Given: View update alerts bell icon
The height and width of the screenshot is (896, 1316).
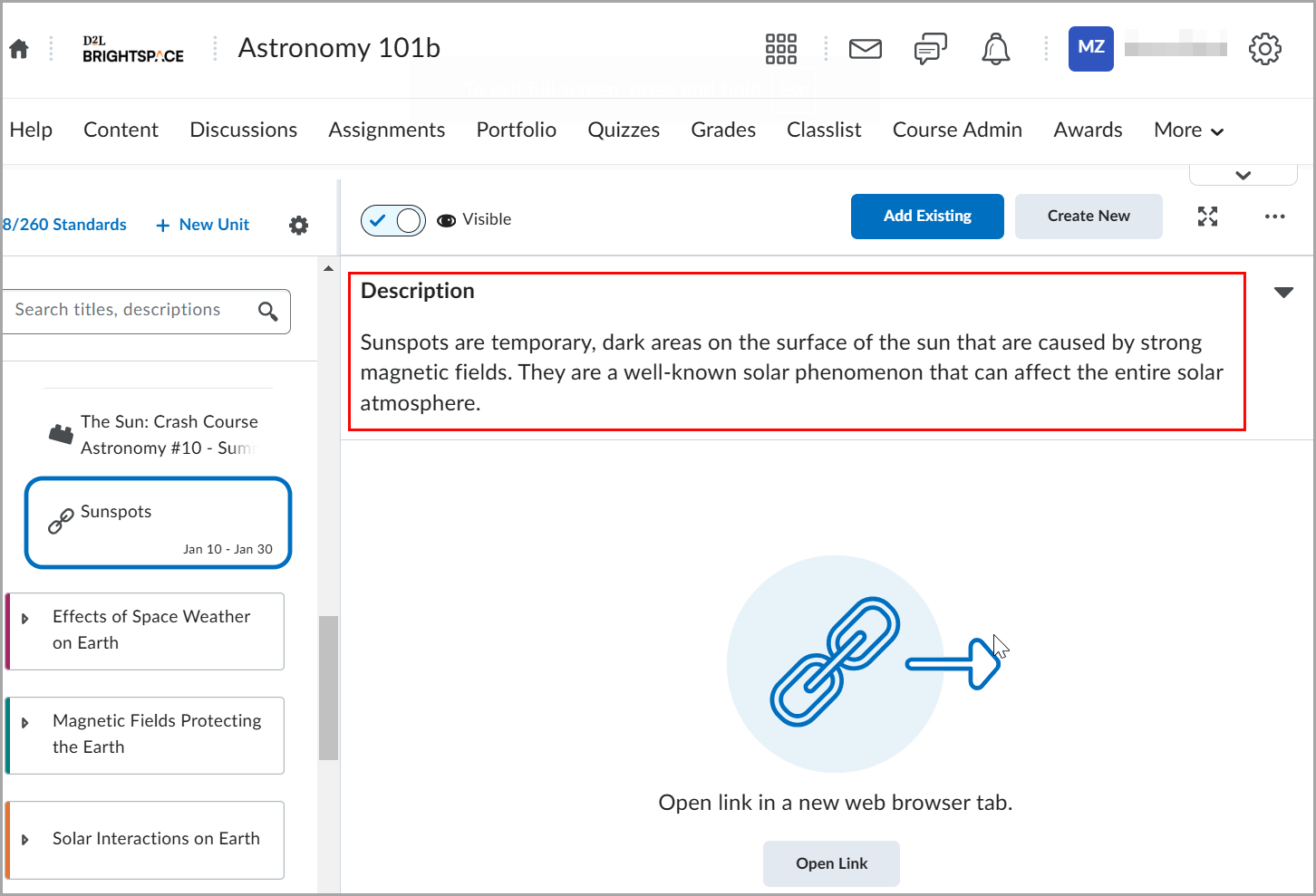Looking at the screenshot, I should coord(995,49).
